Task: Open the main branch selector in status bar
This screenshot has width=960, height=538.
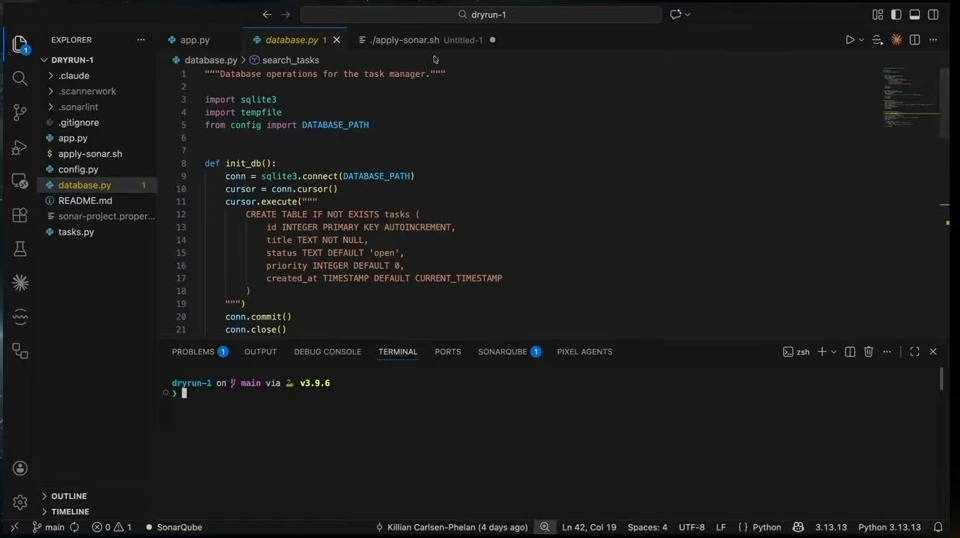Action: pyautogui.click(x=48, y=527)
